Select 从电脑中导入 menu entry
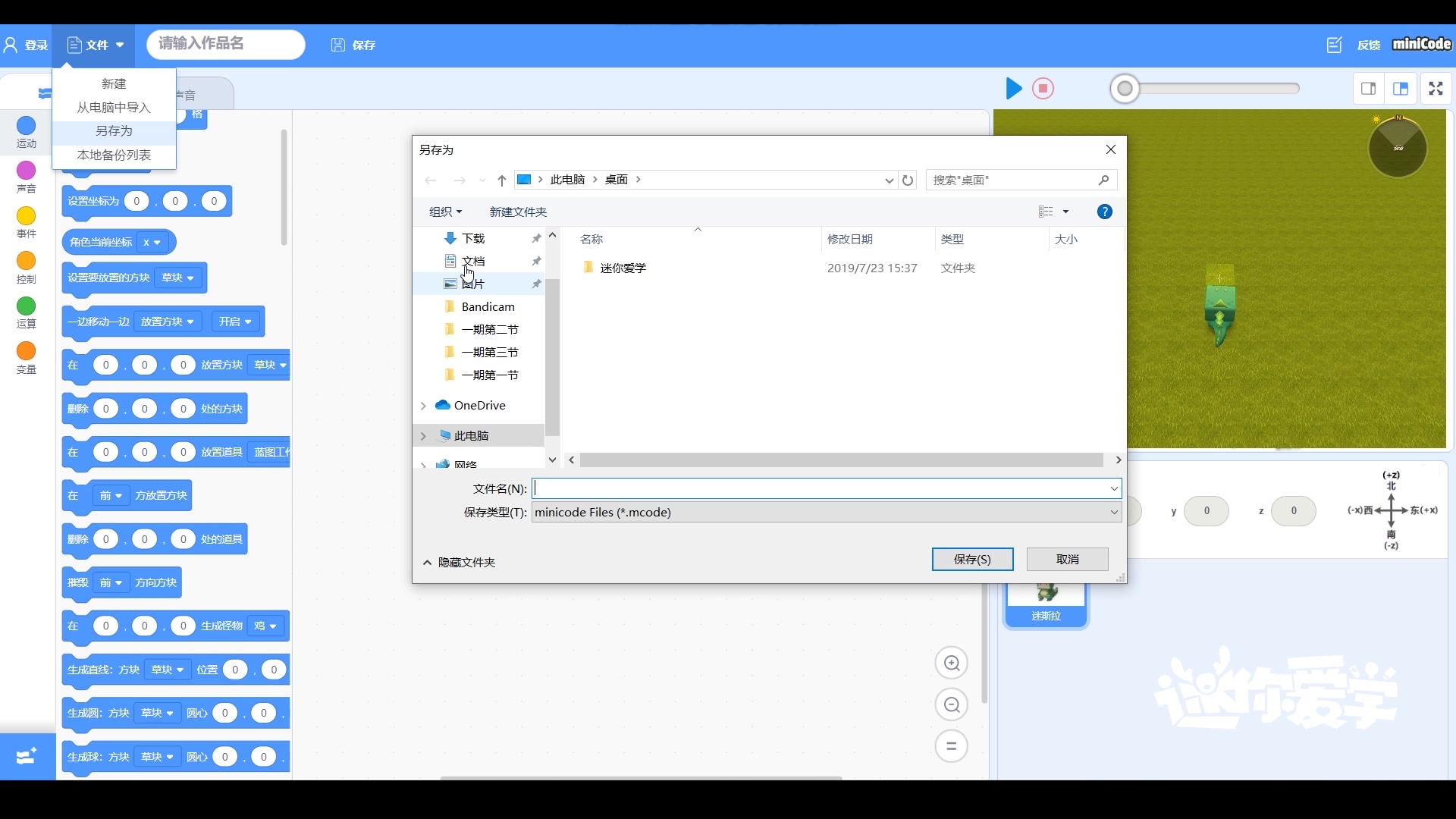The image size is (1456, 819). pyautogui.click(x=114, y=108)
